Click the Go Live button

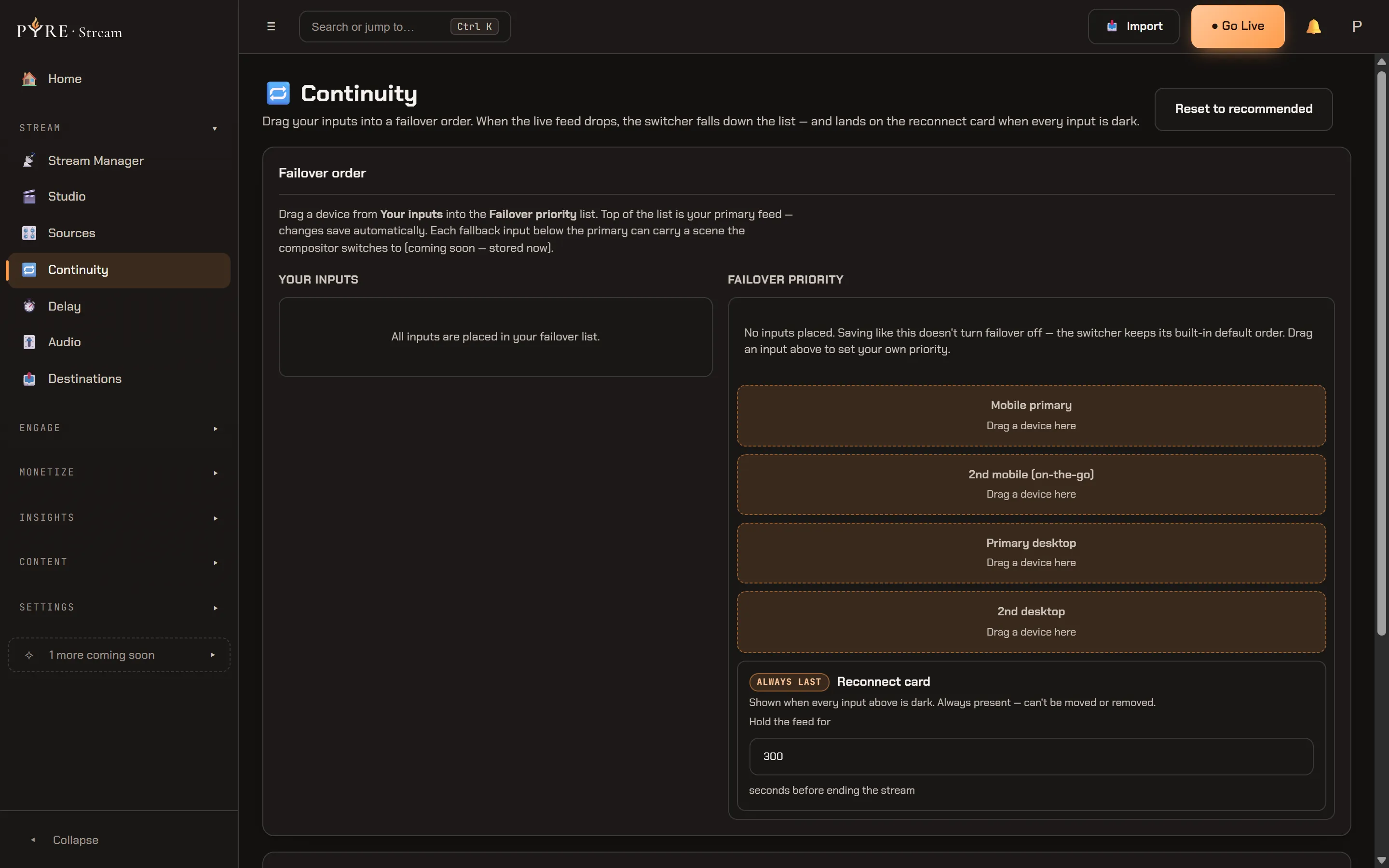tap(1238, 27)
